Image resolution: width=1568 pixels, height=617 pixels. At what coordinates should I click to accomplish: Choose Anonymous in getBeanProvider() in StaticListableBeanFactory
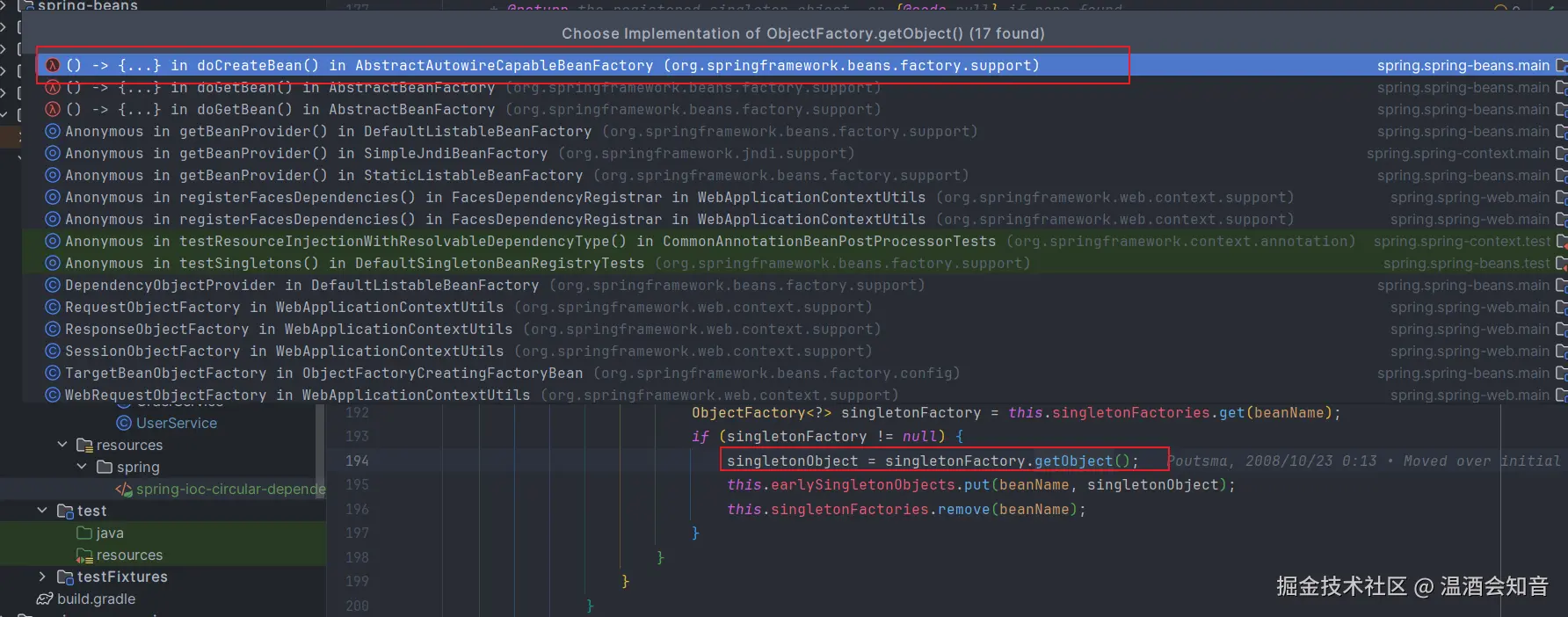795,175
